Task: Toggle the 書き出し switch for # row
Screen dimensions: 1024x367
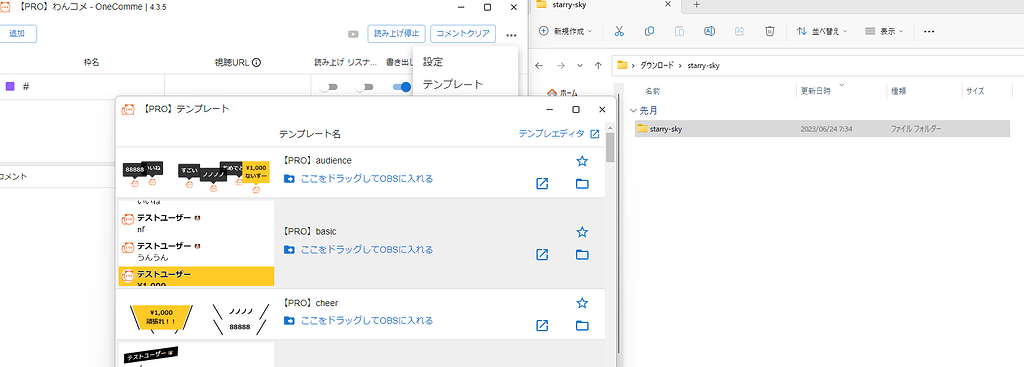Action: pyautogui.click(x=402, y=87)
